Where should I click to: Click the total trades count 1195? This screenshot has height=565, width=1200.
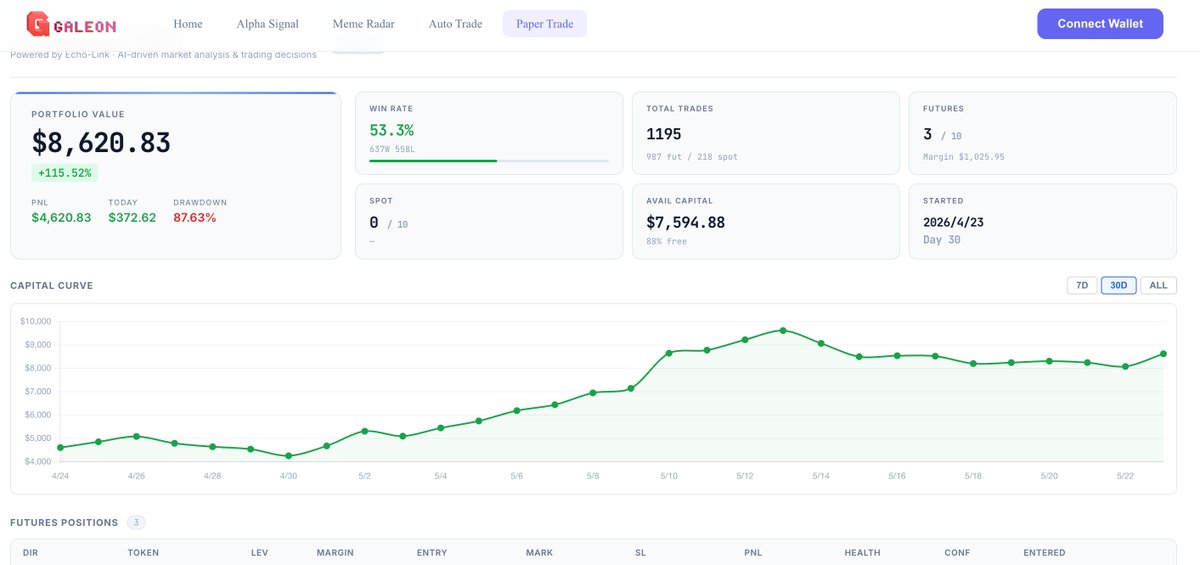pyautogui.click(x=664, y=133)
